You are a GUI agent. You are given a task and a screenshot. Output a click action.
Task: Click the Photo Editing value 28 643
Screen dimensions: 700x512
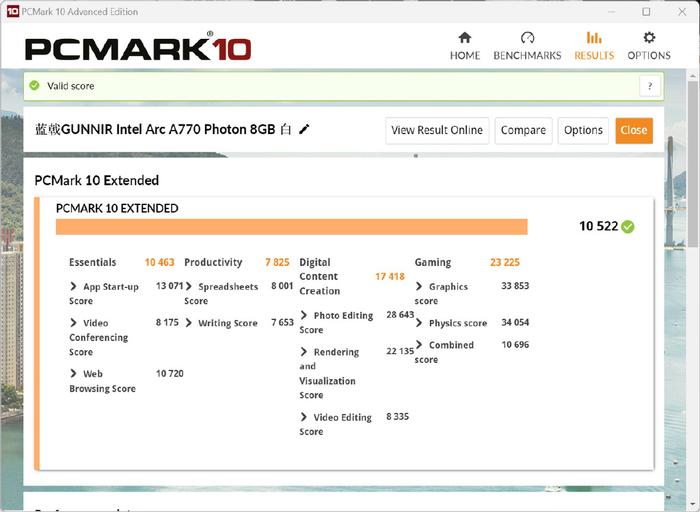point(400,315)
